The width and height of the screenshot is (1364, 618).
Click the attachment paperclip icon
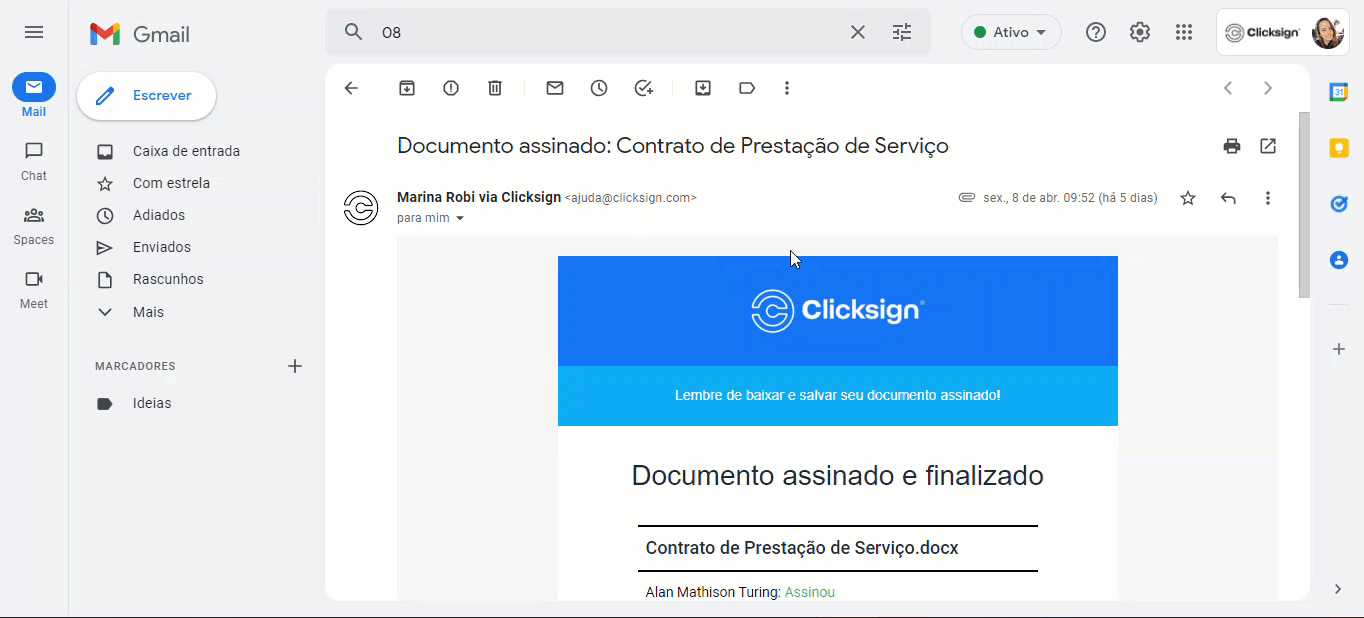(x=966, y=198)
